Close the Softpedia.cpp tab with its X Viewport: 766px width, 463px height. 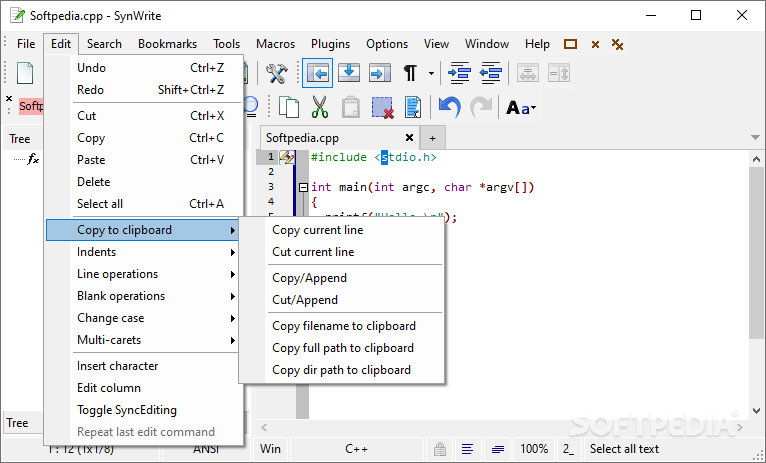click(x=409, y=138)
